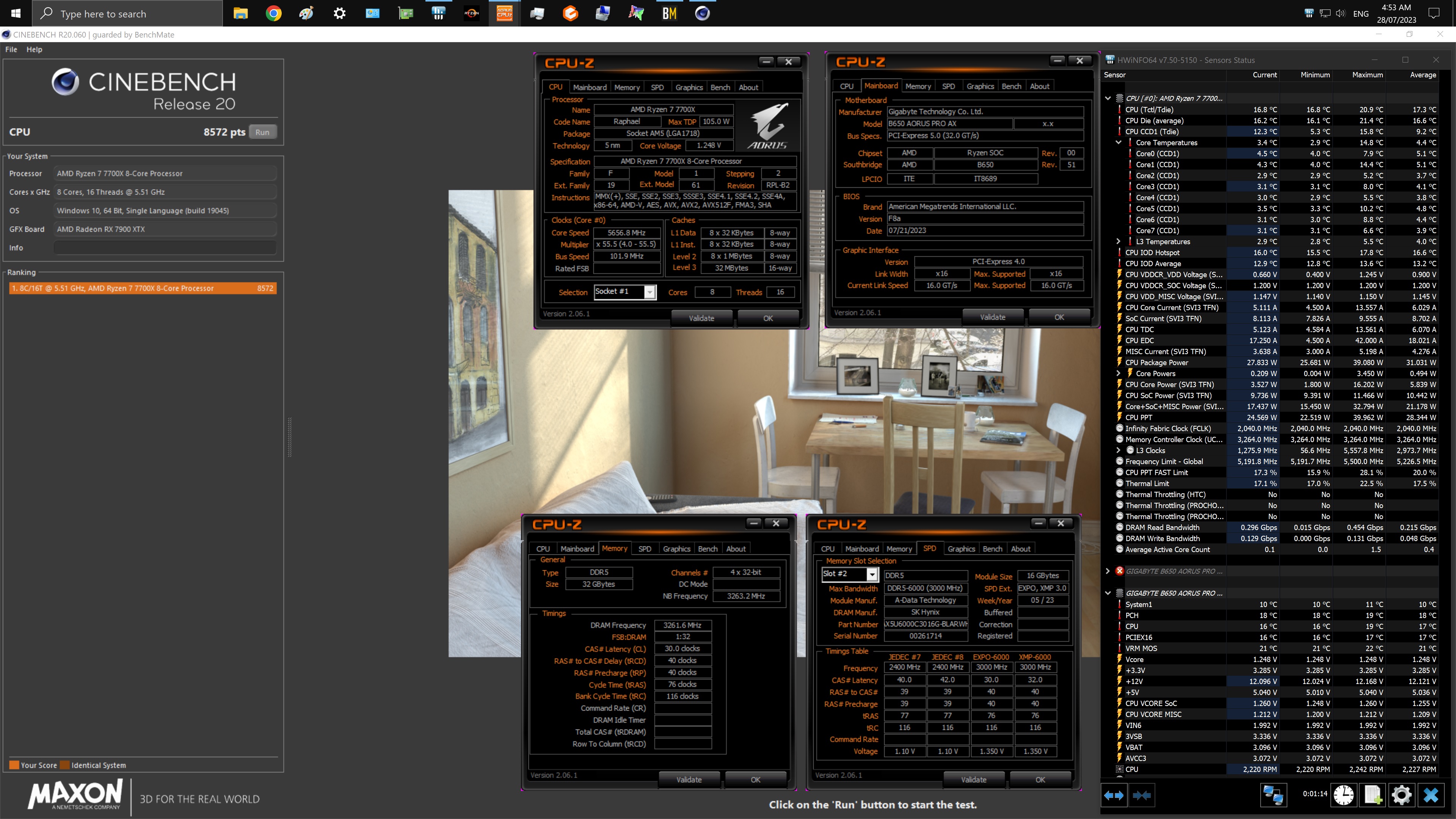
Task: Run the Cinebench CPU test
Action: [262, 132]
